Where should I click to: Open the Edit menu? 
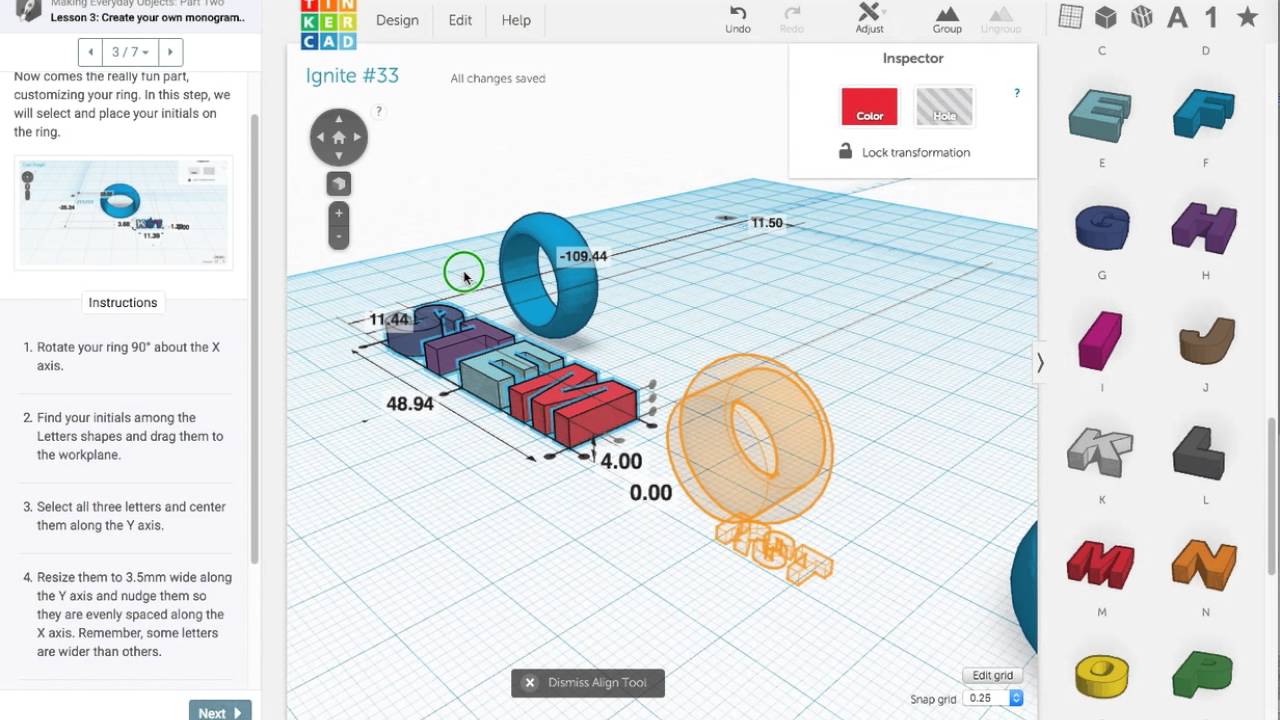[460, 20]
